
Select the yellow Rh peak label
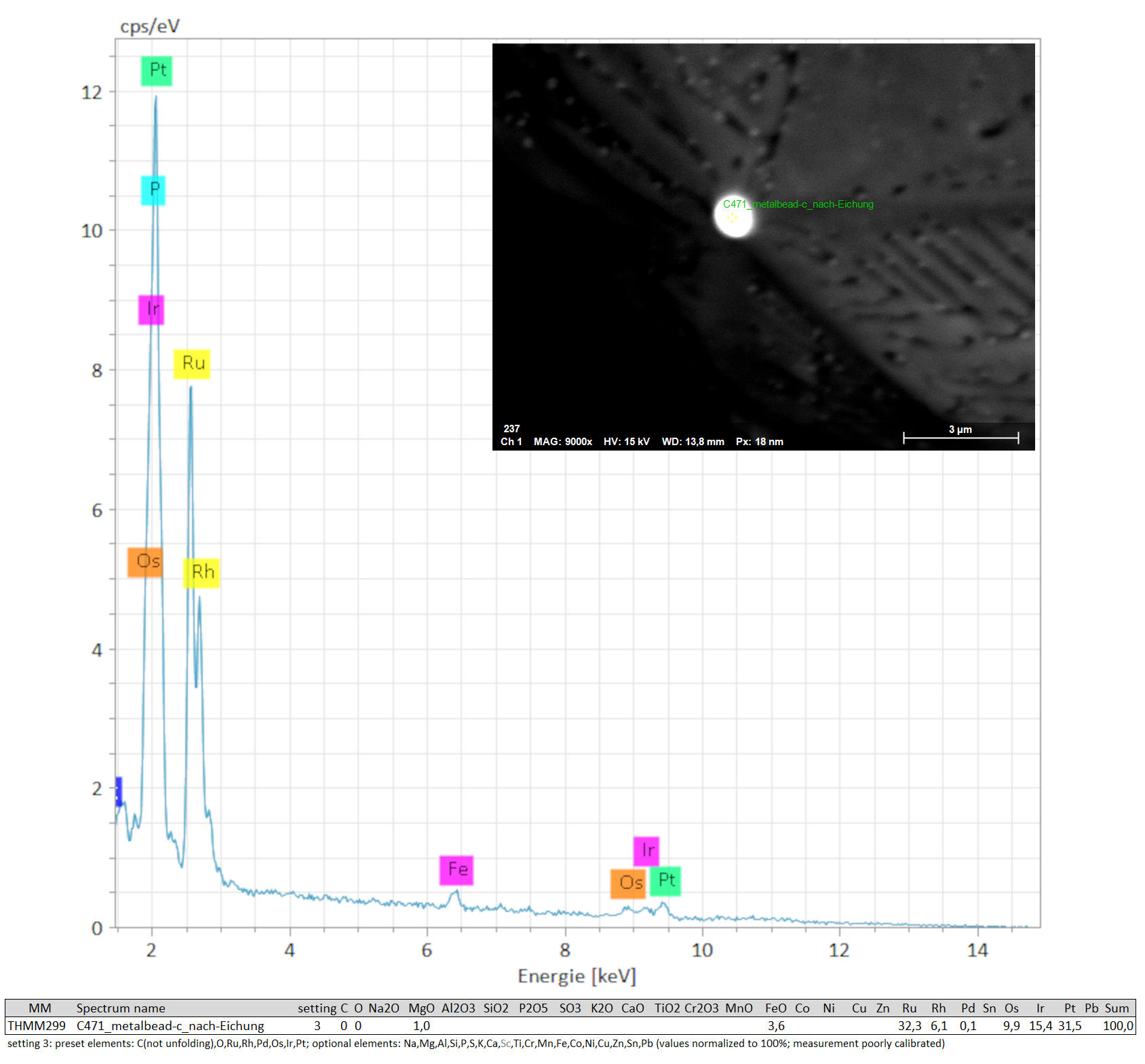(x=202, y=573)
